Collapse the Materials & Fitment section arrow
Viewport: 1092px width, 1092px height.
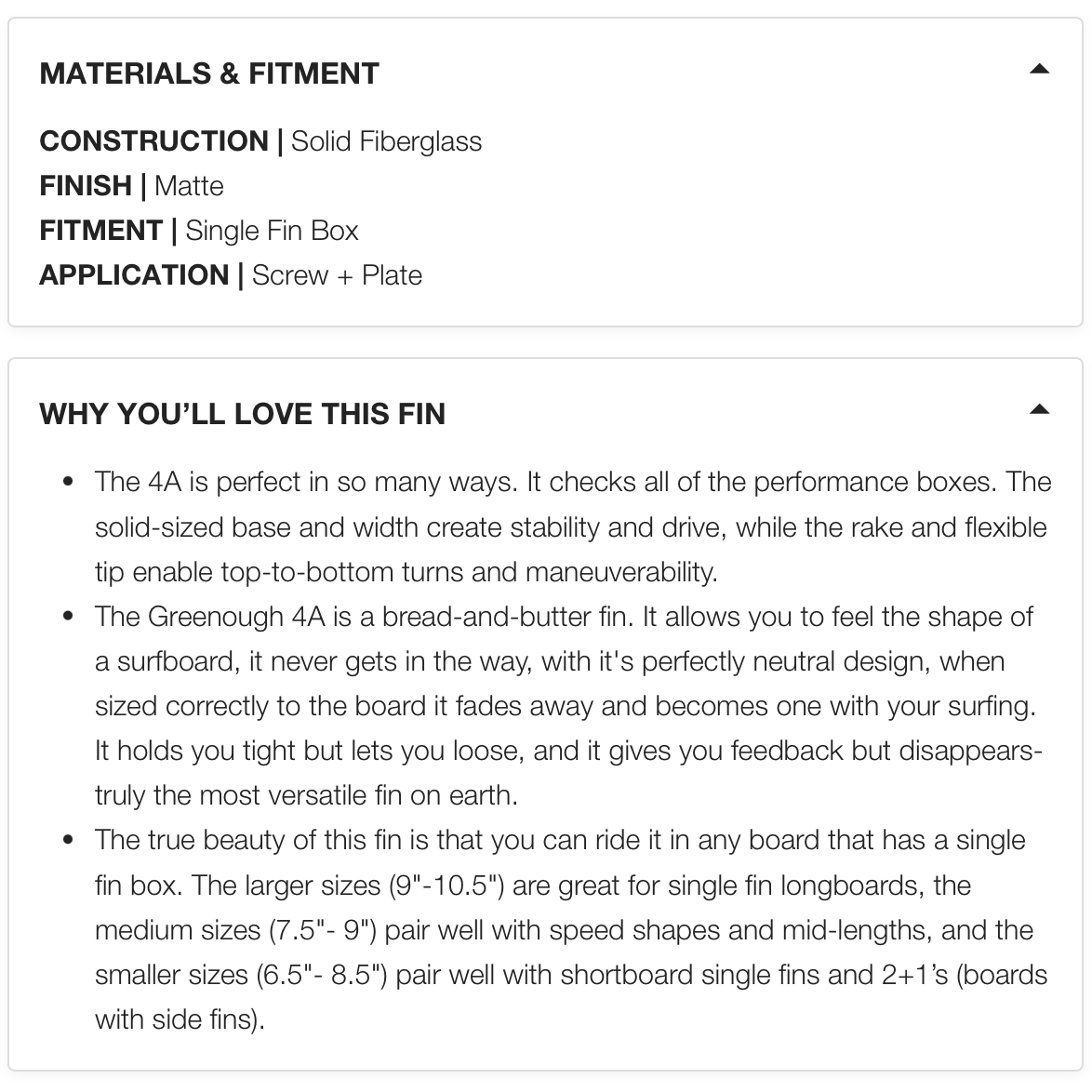(1039, 69)
